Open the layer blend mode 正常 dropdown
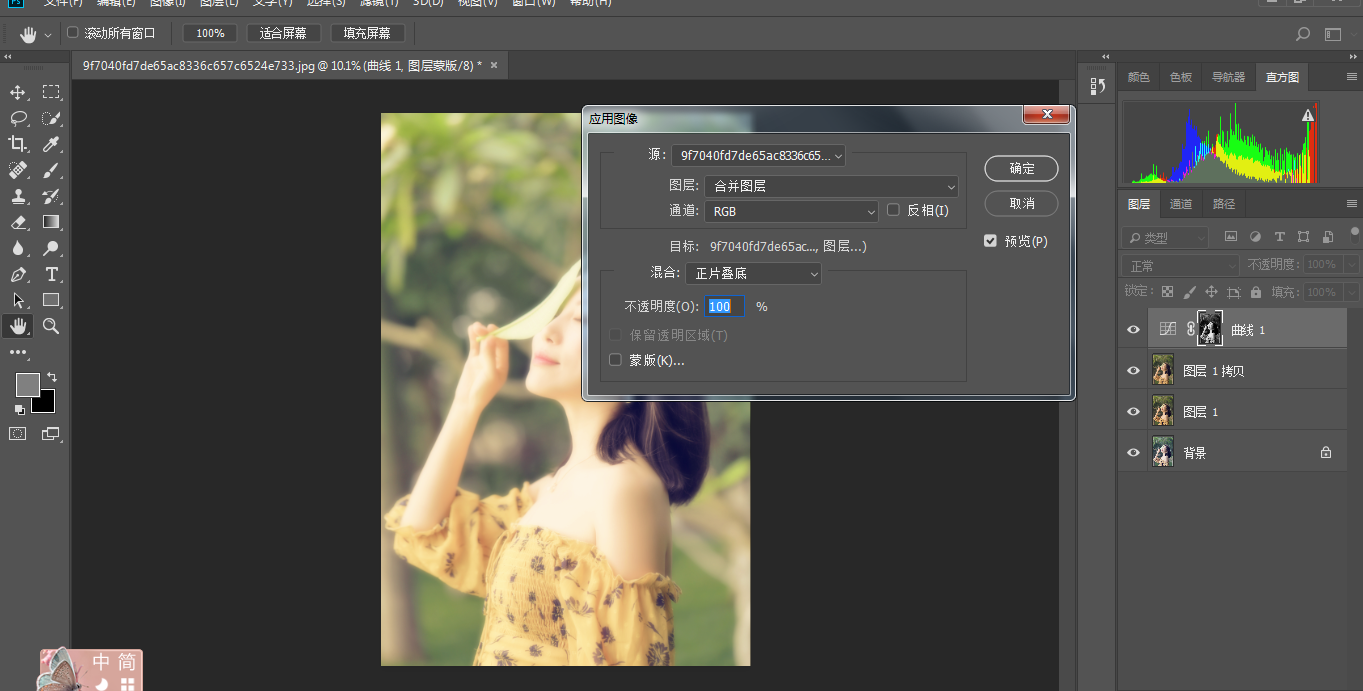1363x691 pixels. pyautogui.click(x=1180, y=266)
